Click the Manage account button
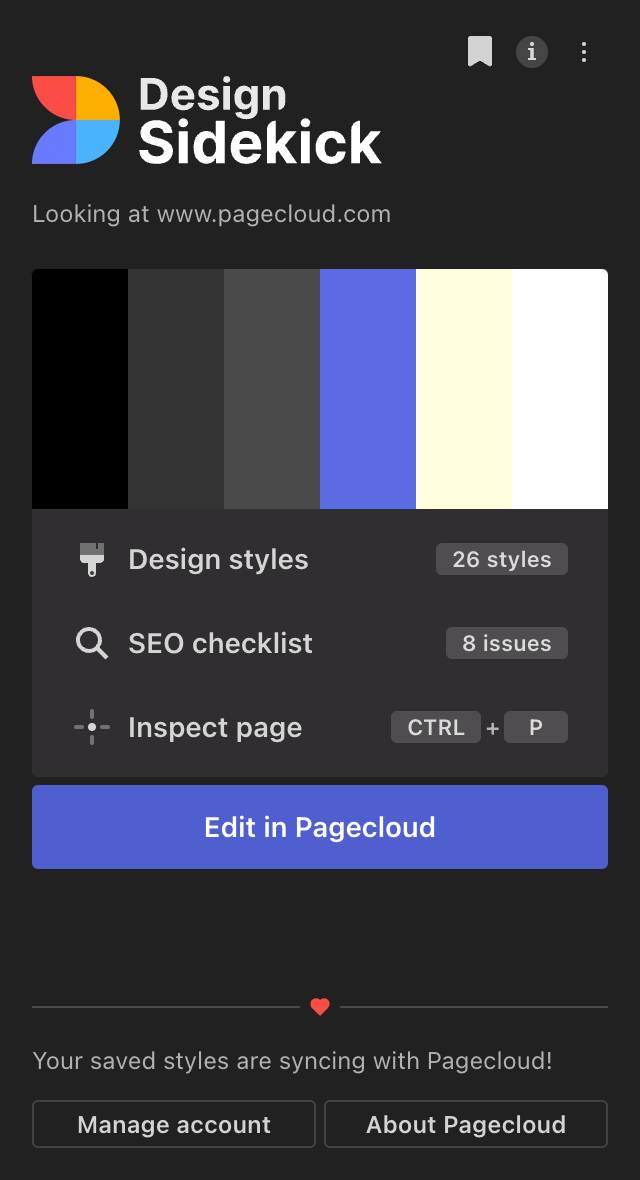640x1180 pixels. [174, 1124]
